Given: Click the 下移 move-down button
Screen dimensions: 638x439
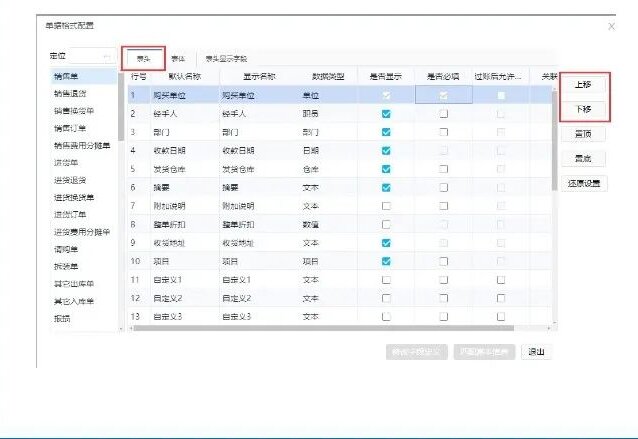Looking at the screenshot, I should tap(583, 109).
